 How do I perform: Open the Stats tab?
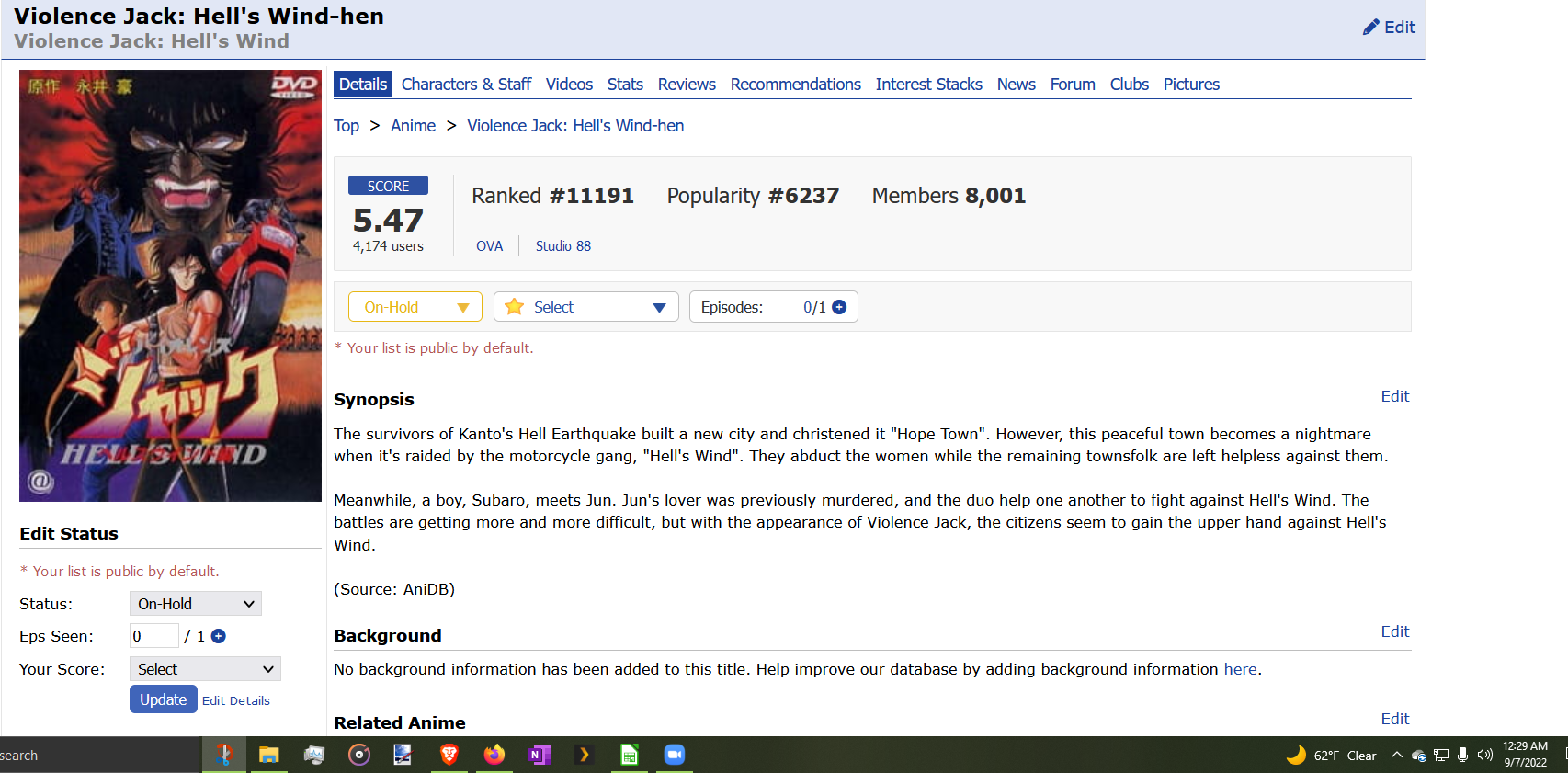point(625,85)
